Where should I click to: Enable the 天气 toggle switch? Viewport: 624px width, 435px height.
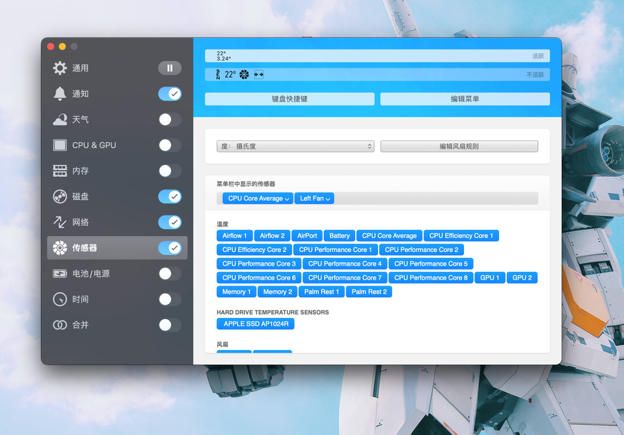click(x=170, y=119)
